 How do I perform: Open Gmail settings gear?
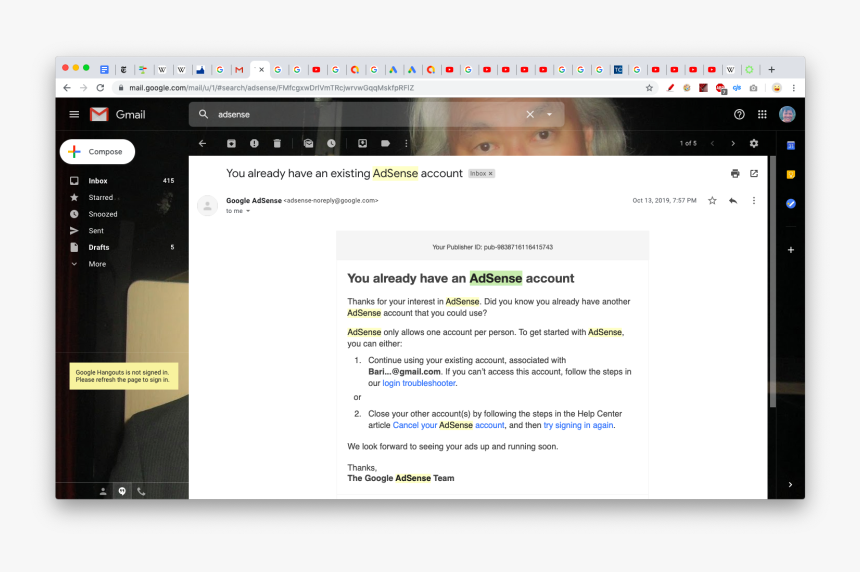(x=754, y=143)
